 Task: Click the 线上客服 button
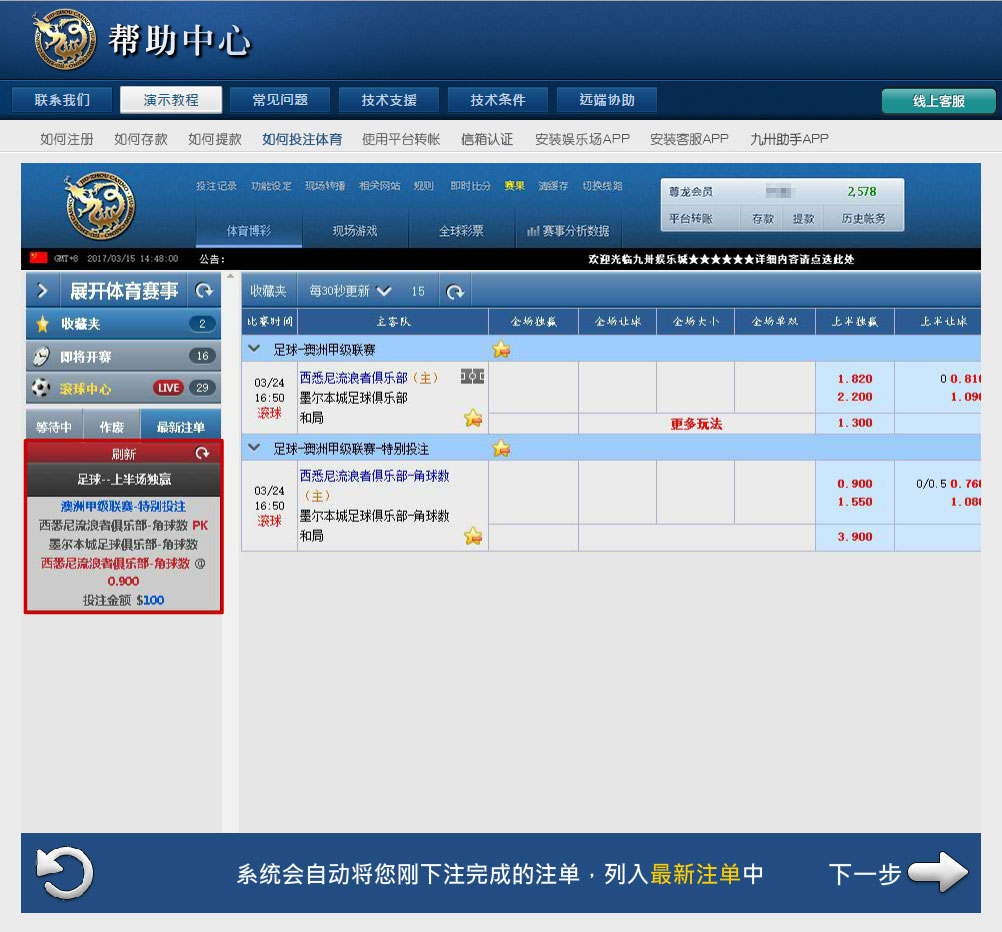938,101
